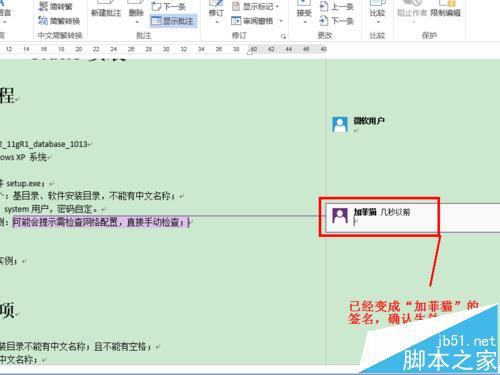This screenshot has width=500, height=375.
Task: Go to next comment 下一条 in 批注 group
Action: tap(168, 6)
